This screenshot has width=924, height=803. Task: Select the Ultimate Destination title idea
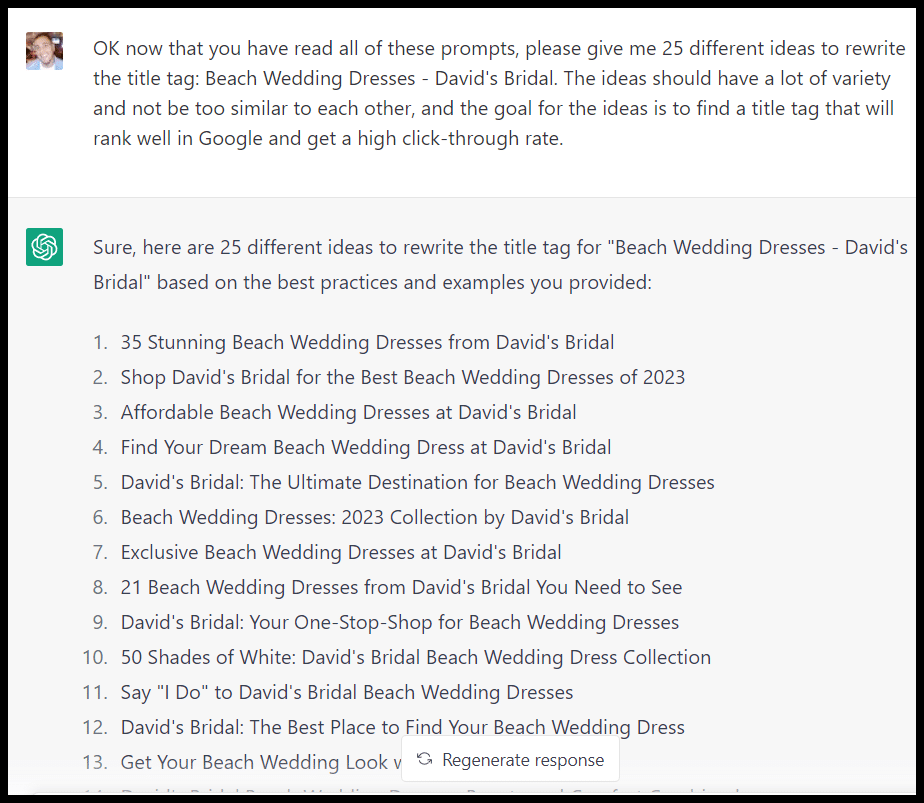pos(417,482)
